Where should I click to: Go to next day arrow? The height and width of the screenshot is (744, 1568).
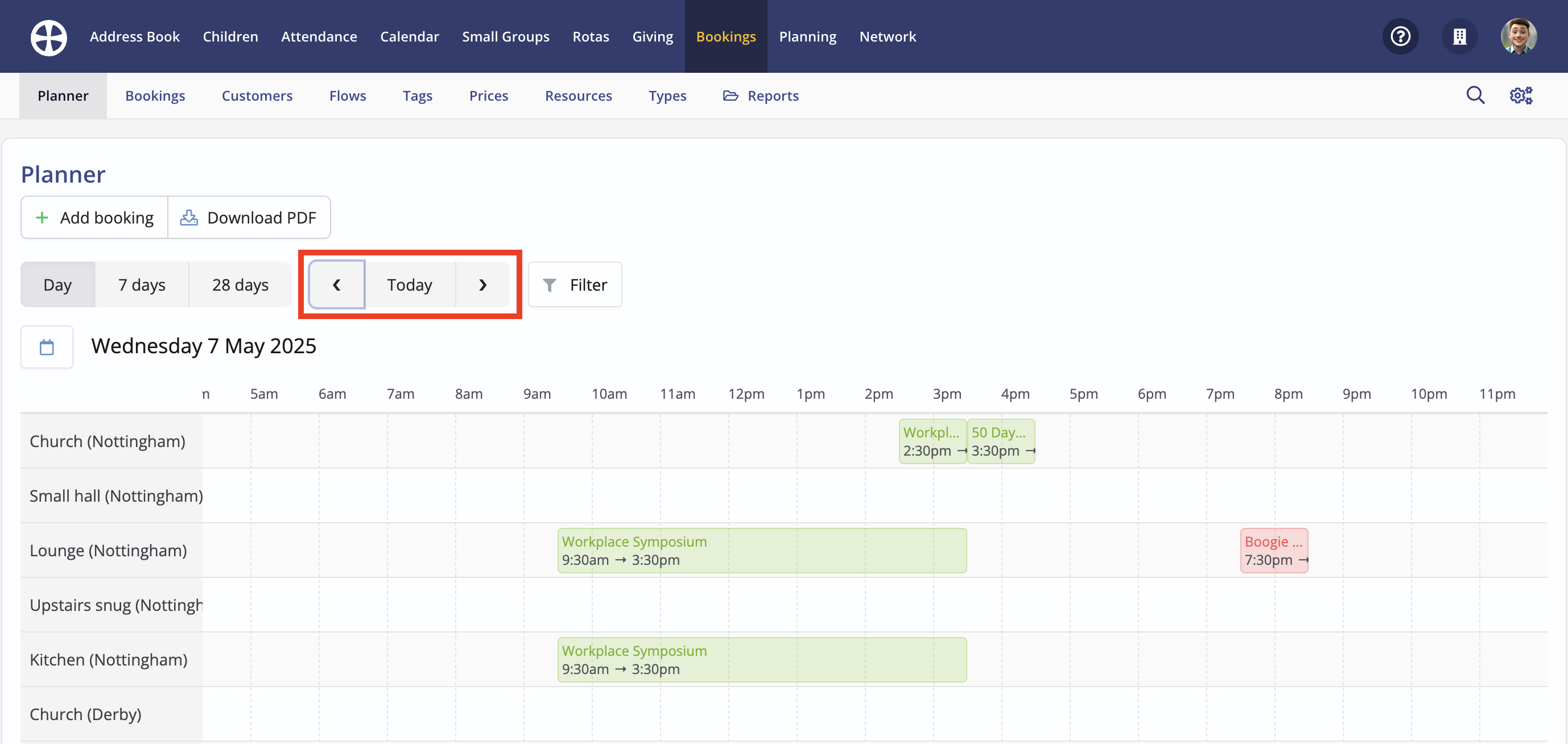(482, 285)
